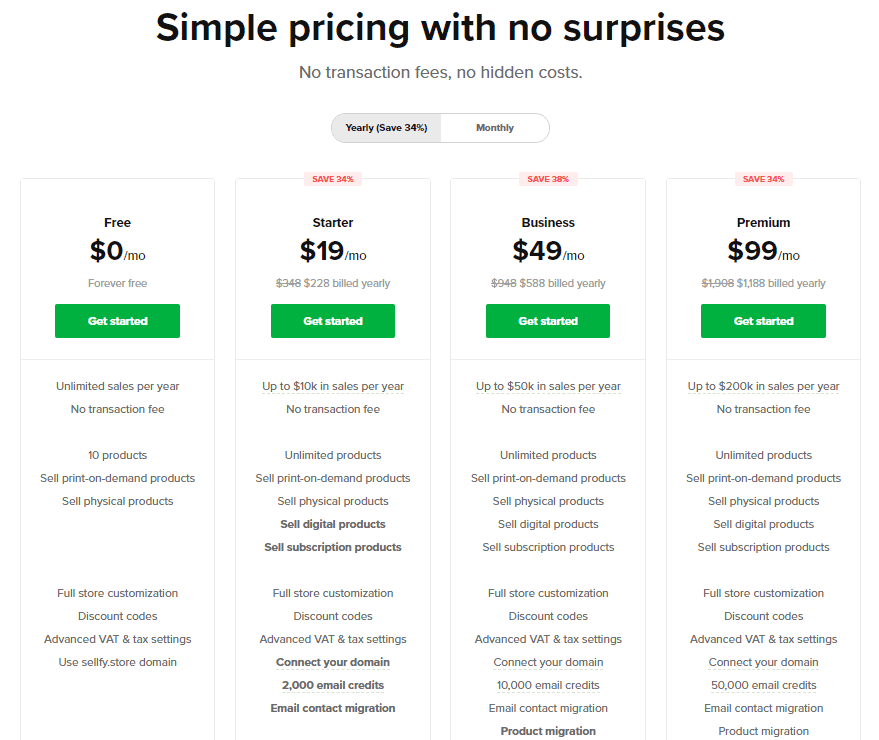Switch billing to Monthly
Viewport: 879px width, 740px height.
point(494,128)
